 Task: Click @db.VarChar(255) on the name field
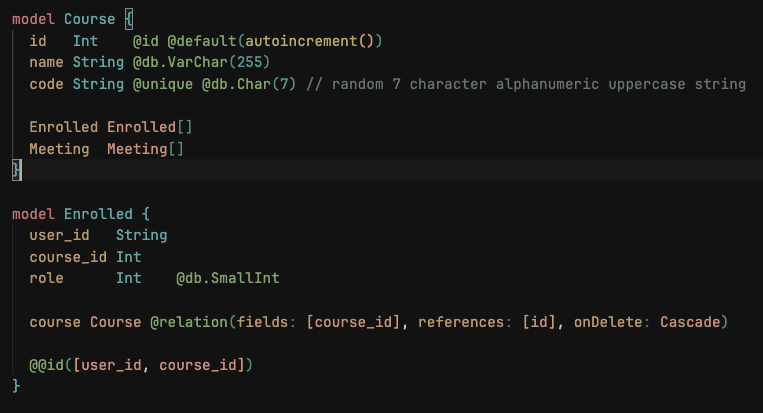pyautogui.click(x=201, y=62)
